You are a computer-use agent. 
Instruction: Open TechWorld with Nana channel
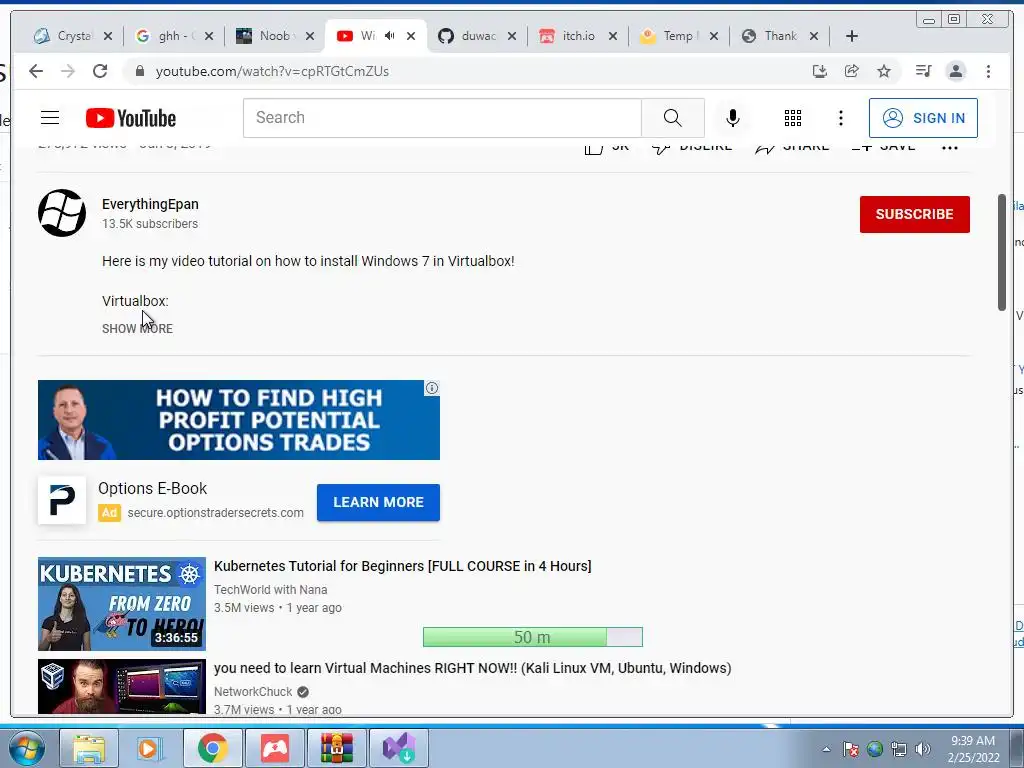coord(270,590)
